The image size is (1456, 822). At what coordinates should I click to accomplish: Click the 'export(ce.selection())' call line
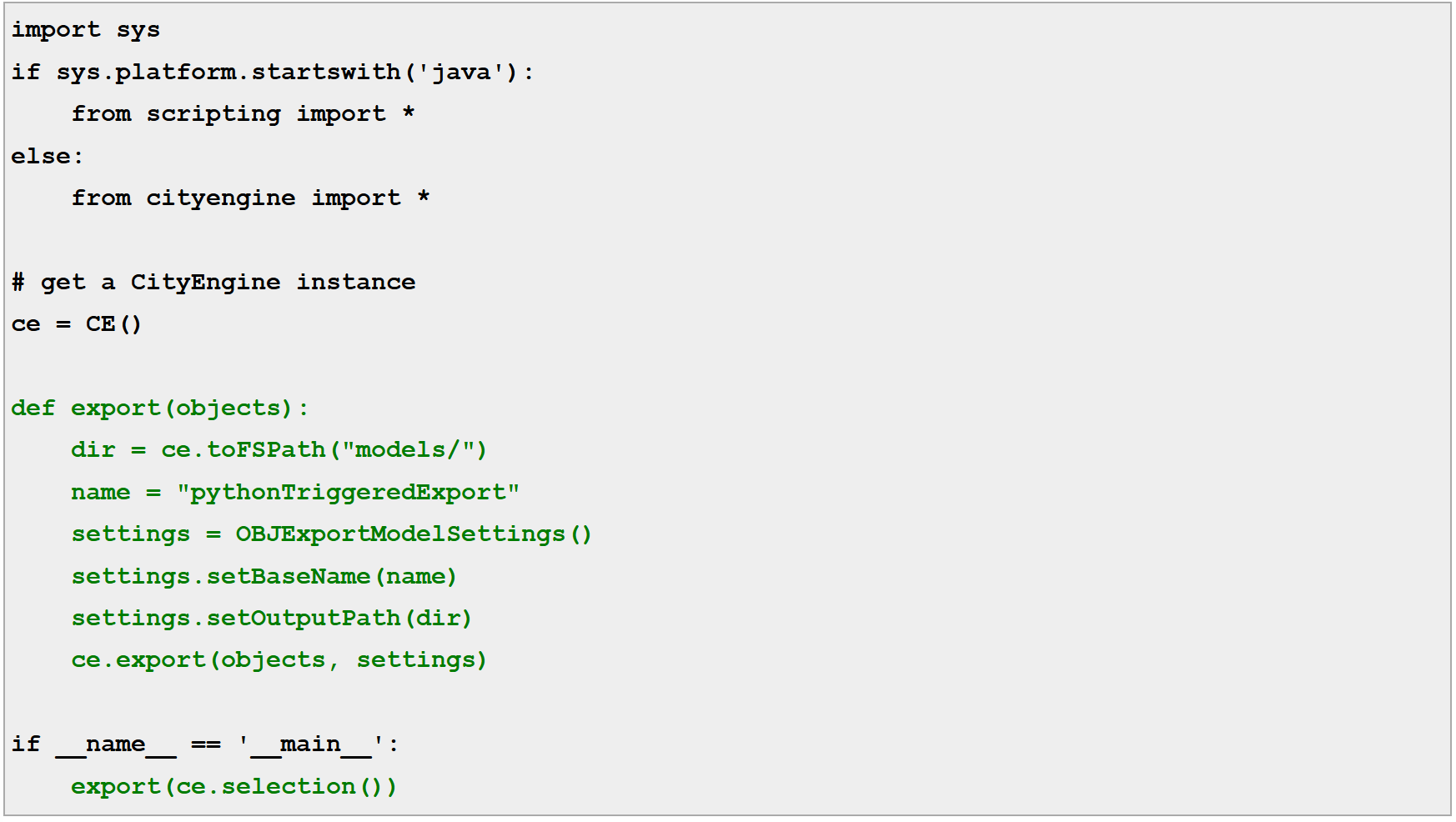click(x=233, y=787)
